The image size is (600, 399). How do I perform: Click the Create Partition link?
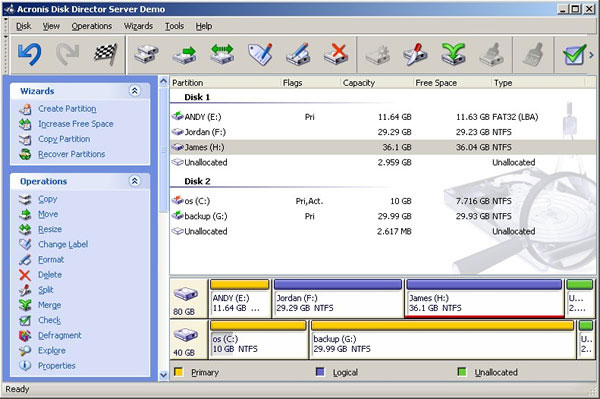click(x=67, y=109)
